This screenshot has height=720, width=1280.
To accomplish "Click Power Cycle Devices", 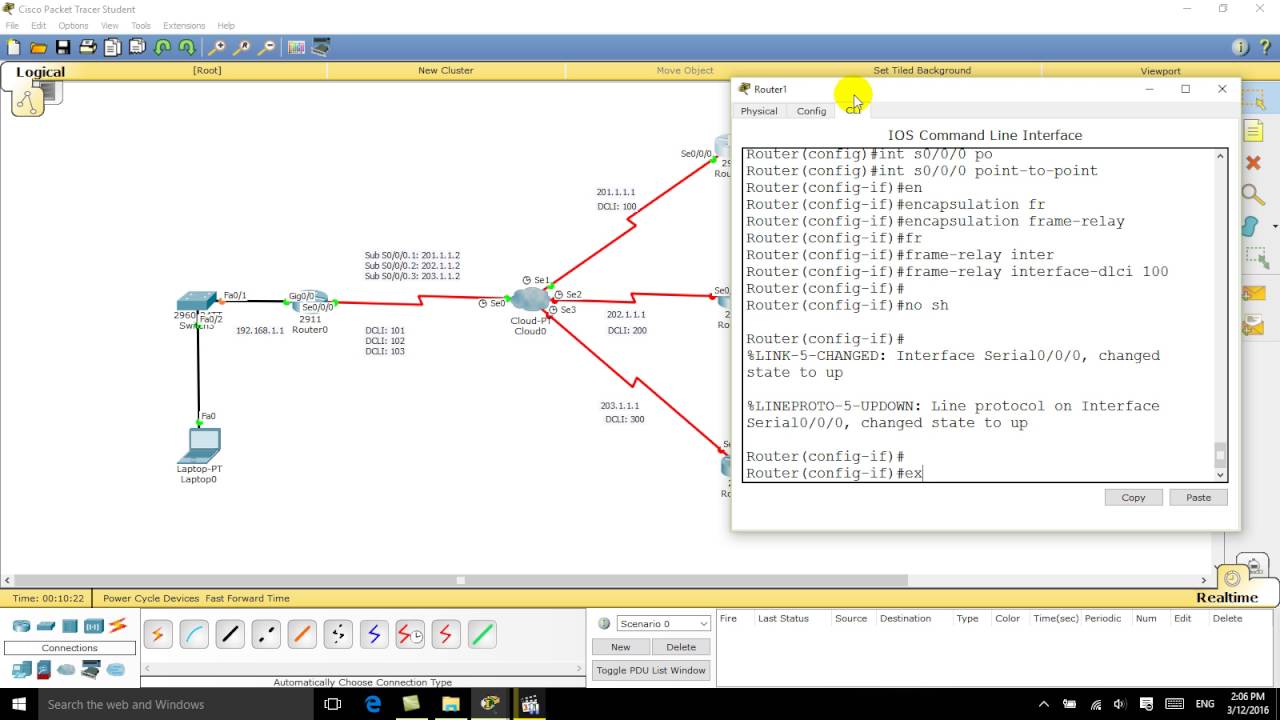I will (151, 598).
